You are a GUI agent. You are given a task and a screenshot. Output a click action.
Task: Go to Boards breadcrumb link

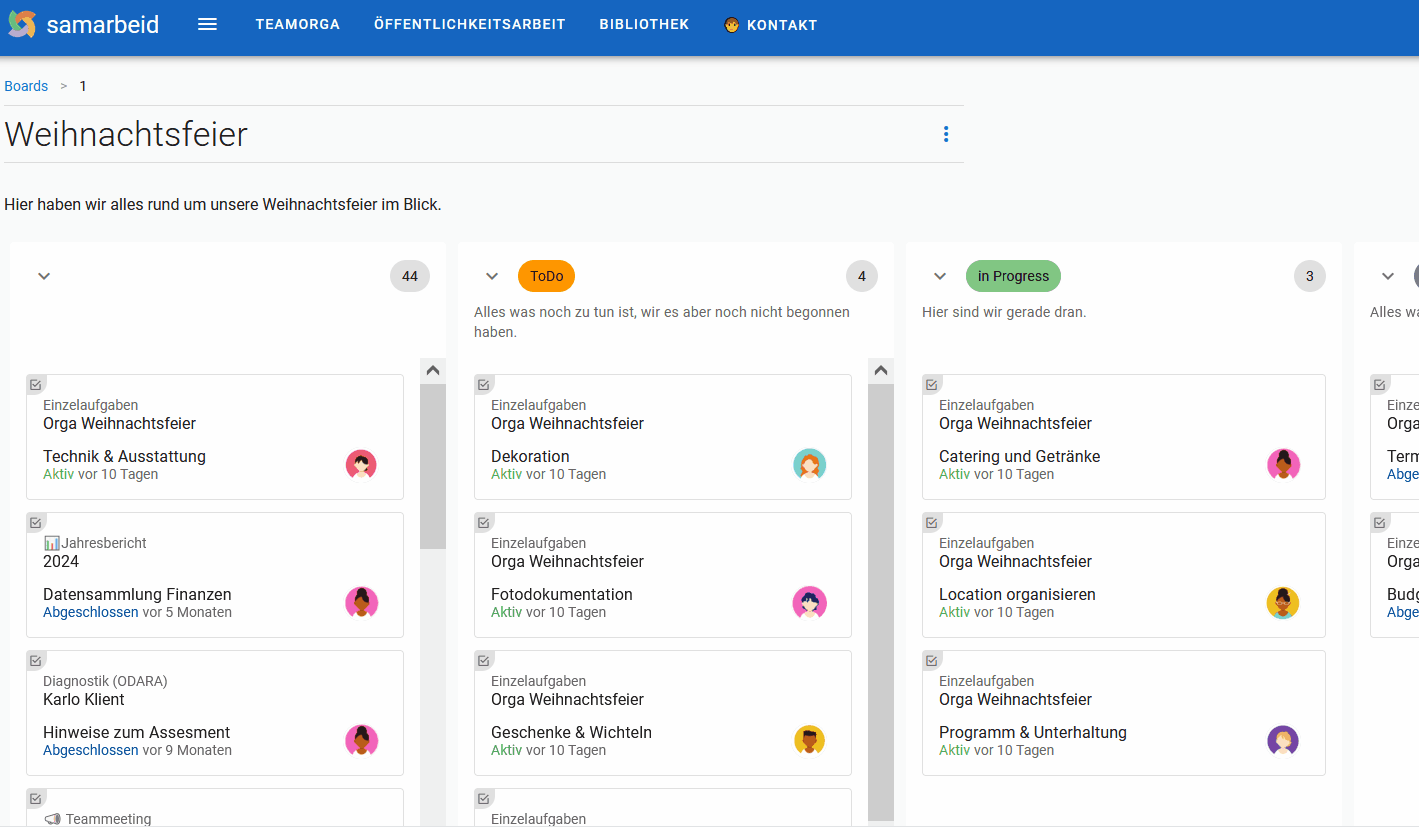coord(26,86)
